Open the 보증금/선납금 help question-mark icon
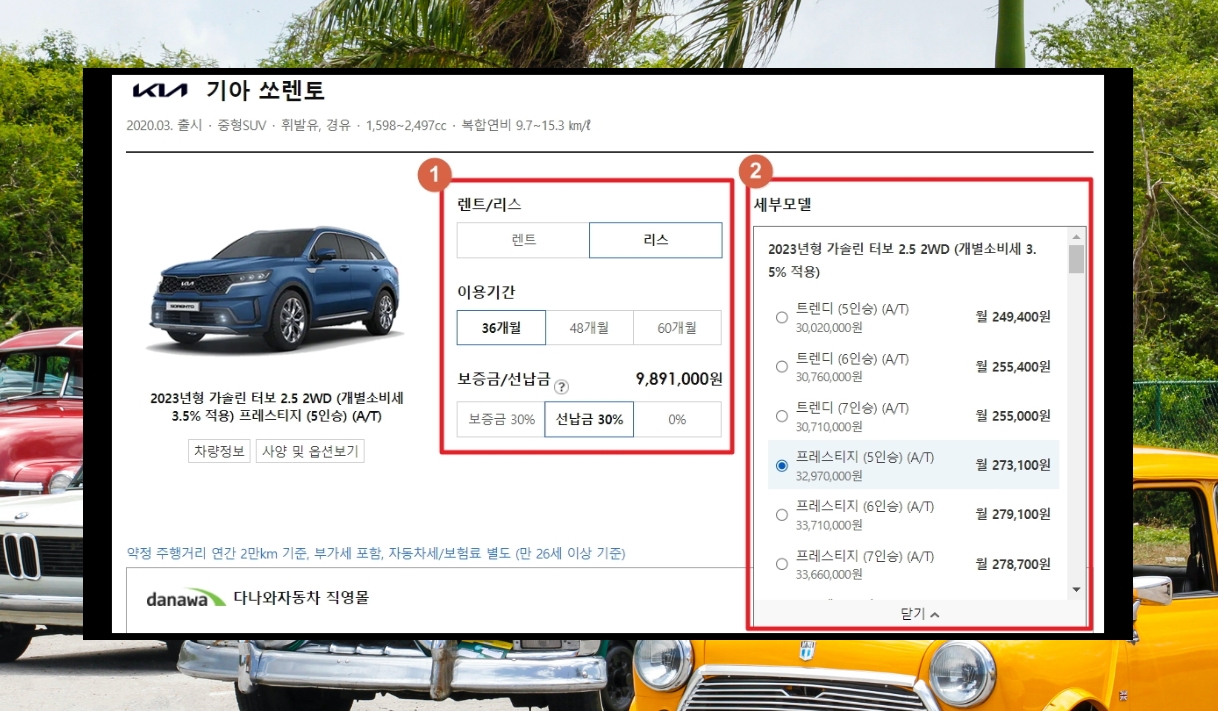 [x=562, y=387]
